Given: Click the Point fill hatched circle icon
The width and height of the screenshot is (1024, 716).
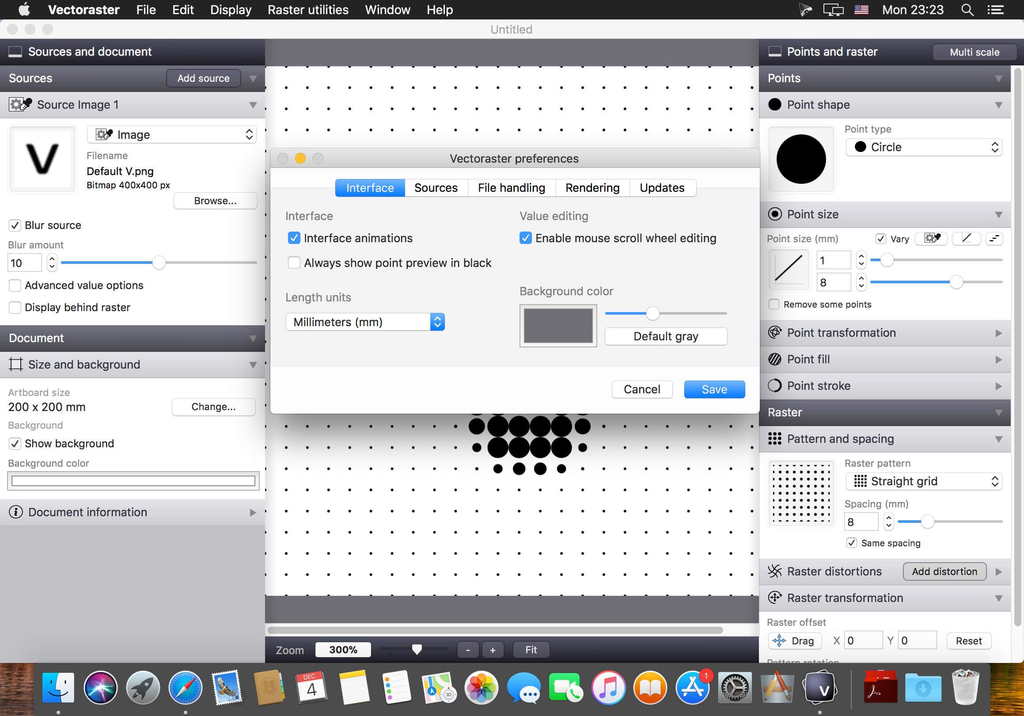Looking at the screenshot, I should 775,360.
